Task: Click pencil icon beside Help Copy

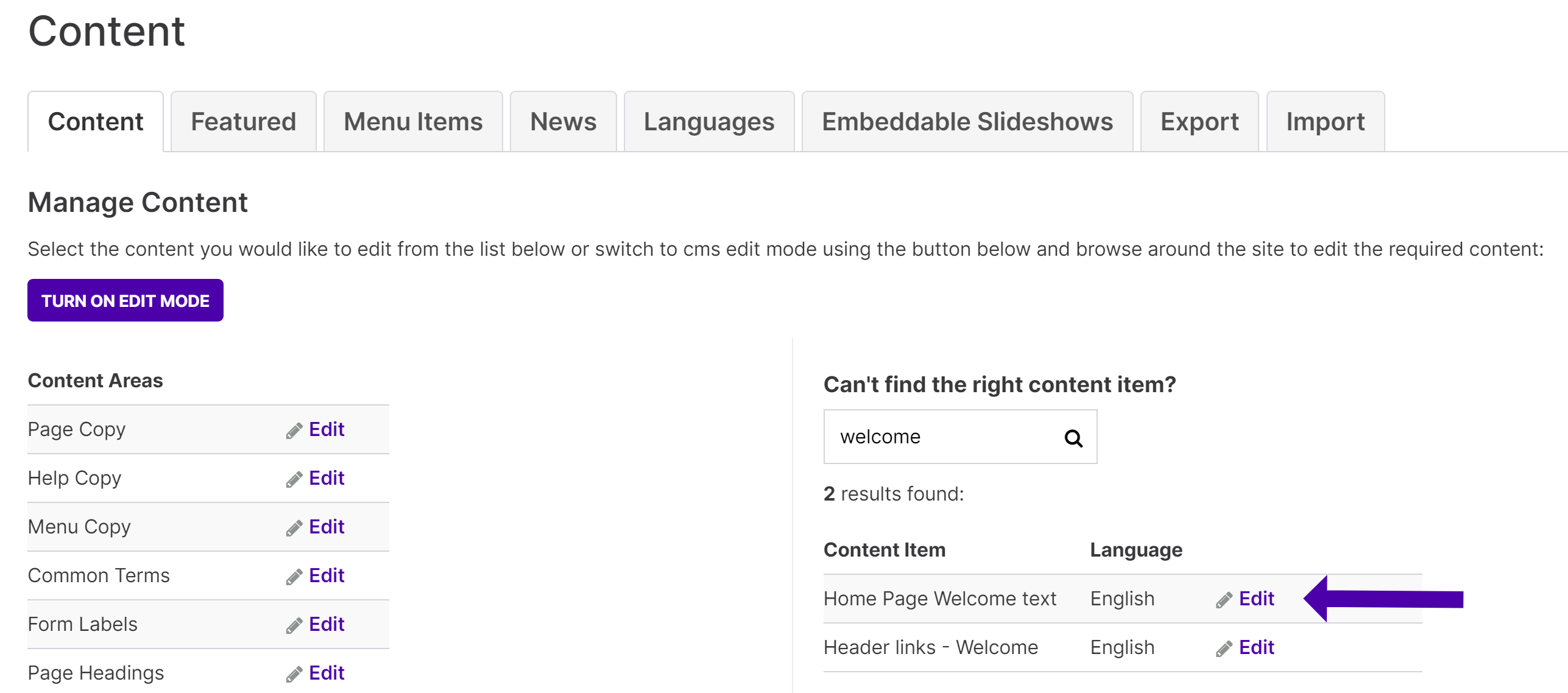Action: pyautogui.click(x=294, y=479)
